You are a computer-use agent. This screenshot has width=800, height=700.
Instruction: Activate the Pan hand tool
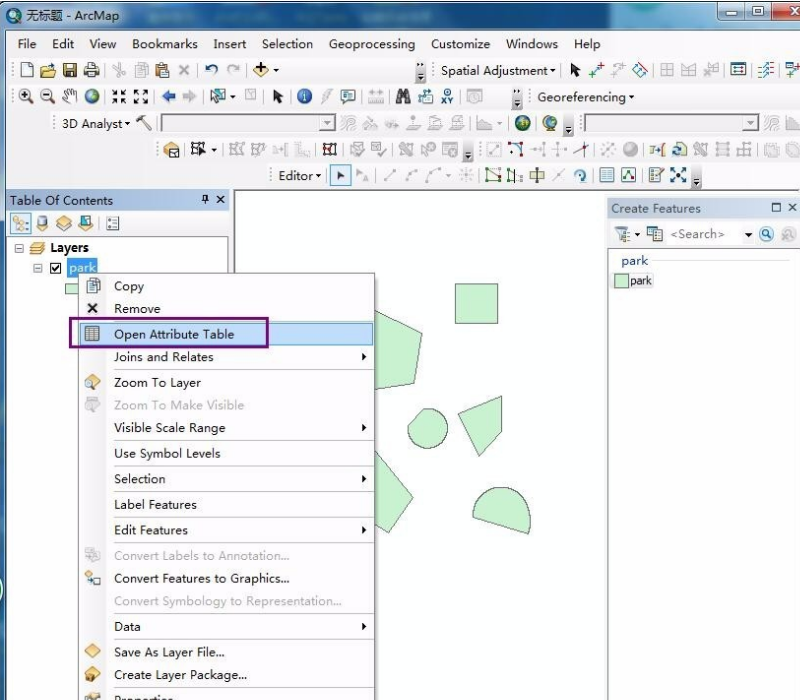click(69, 96)
